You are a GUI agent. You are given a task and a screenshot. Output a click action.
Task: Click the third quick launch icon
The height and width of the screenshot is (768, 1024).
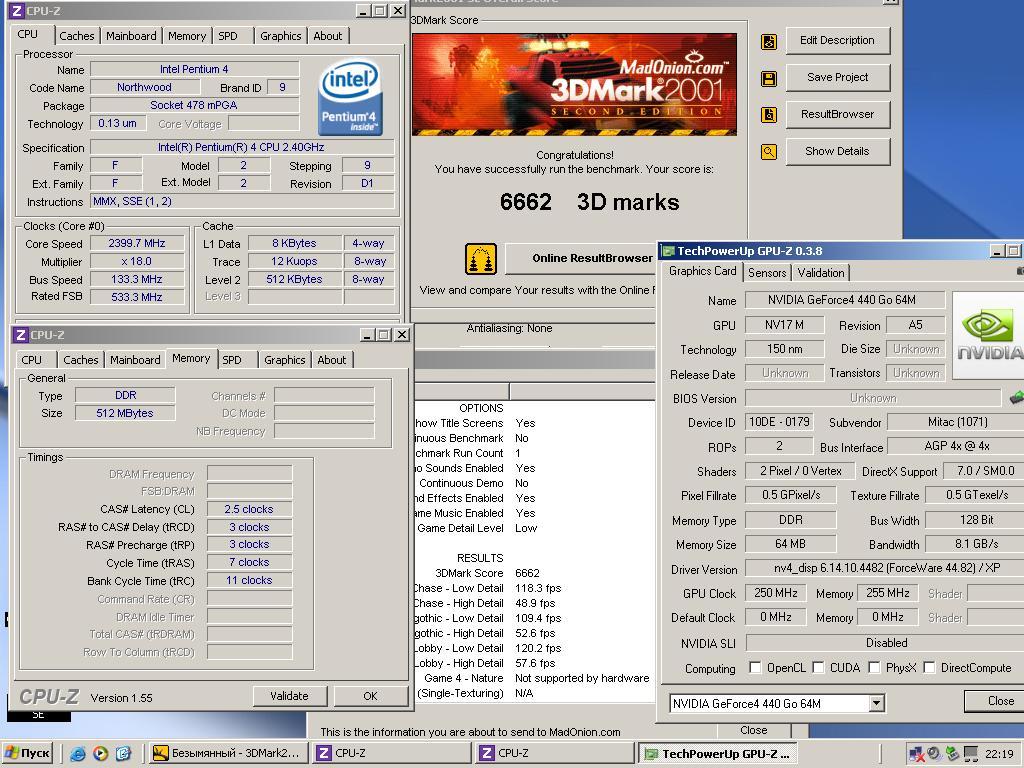tap(123, 754)
